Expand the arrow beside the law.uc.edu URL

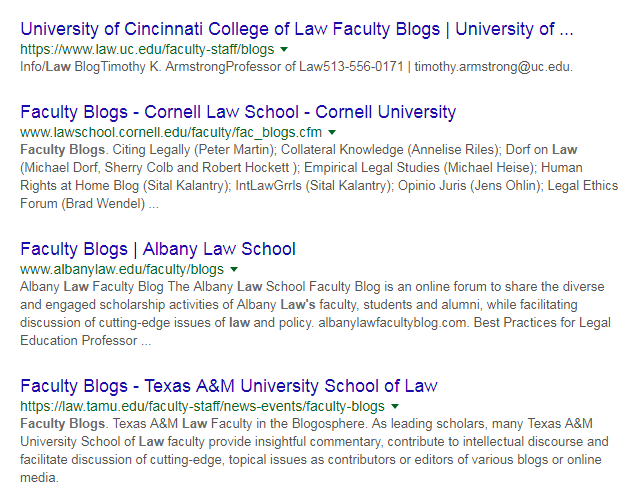pos(284,49)
